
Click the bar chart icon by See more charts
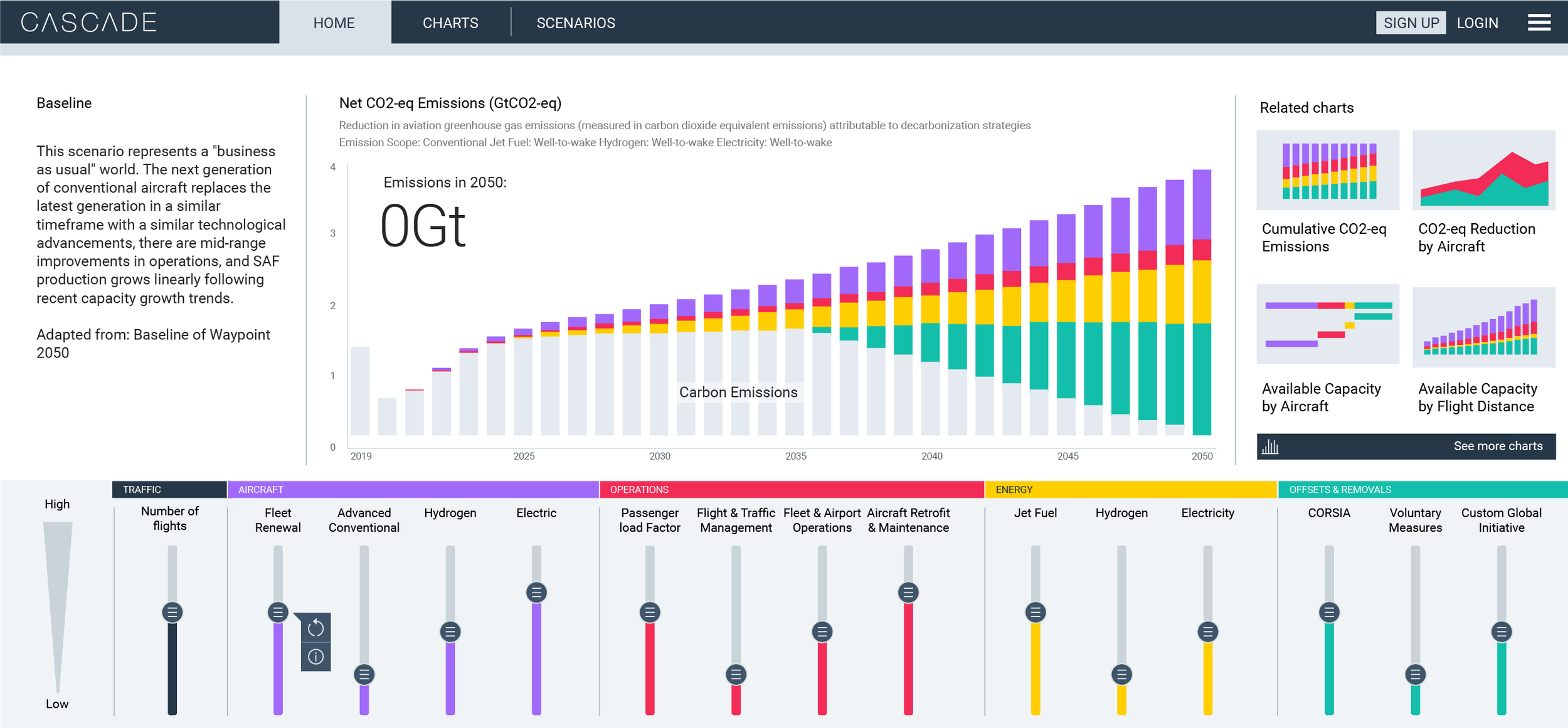(x=1270, y=446)
